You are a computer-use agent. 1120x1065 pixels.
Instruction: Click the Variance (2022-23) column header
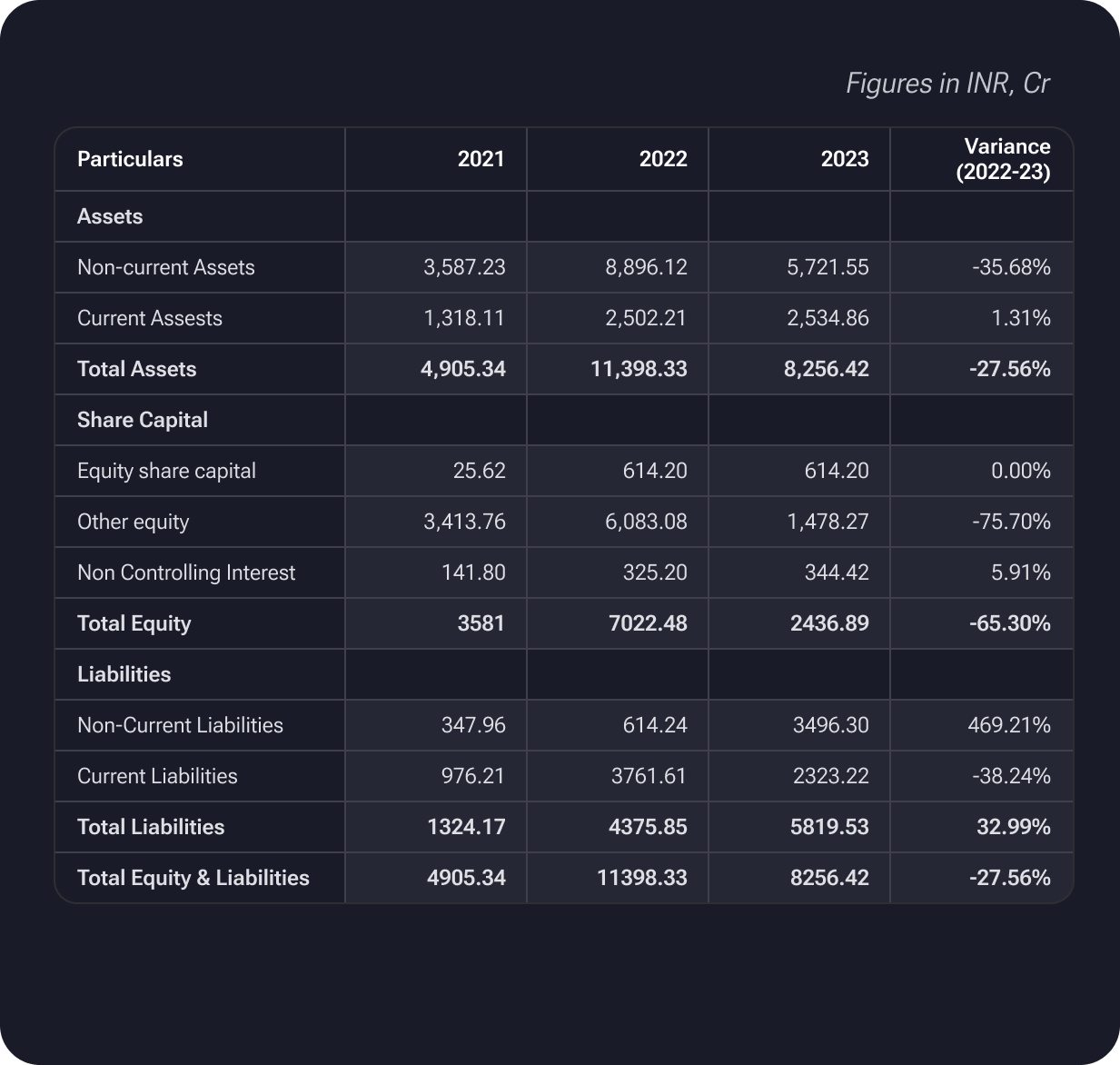pyautogui.click(x=1006, y=159)
